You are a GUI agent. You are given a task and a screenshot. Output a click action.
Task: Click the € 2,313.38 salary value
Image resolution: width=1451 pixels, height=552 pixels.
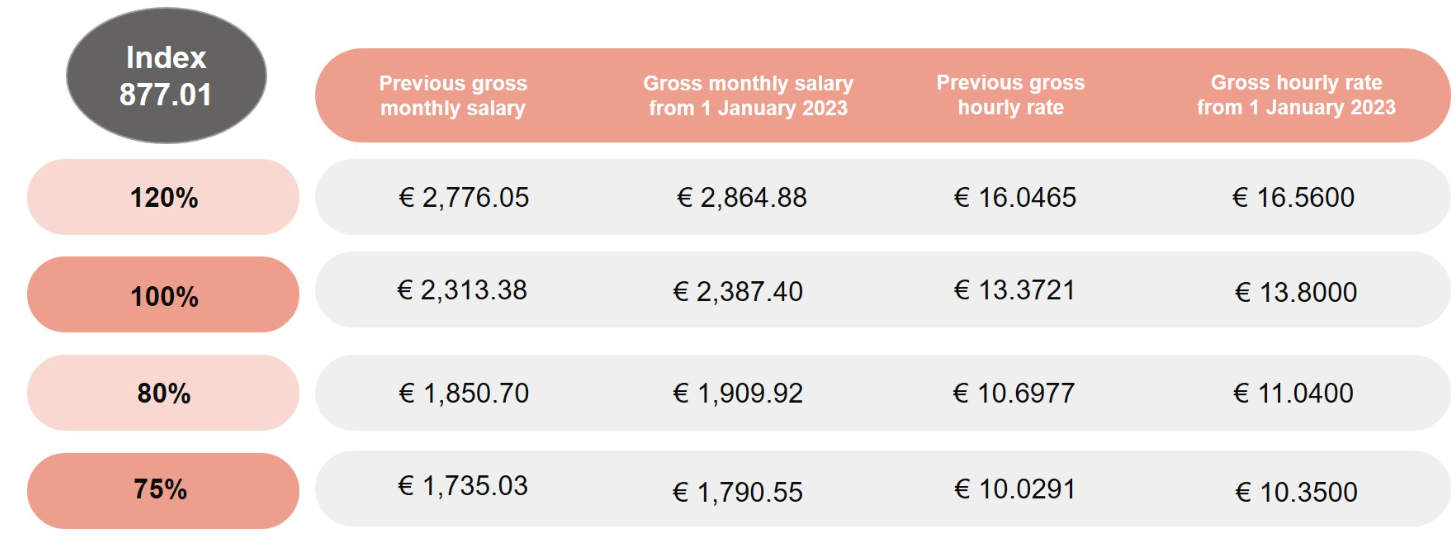463,290
